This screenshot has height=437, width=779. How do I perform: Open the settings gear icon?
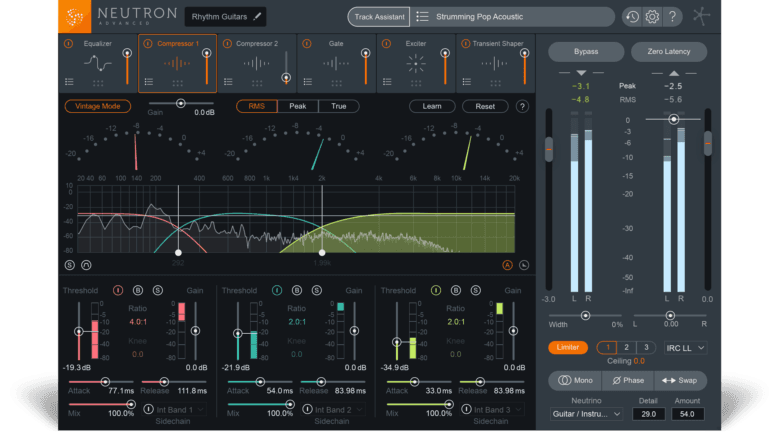pyautogui.click(x=652, y=17)
